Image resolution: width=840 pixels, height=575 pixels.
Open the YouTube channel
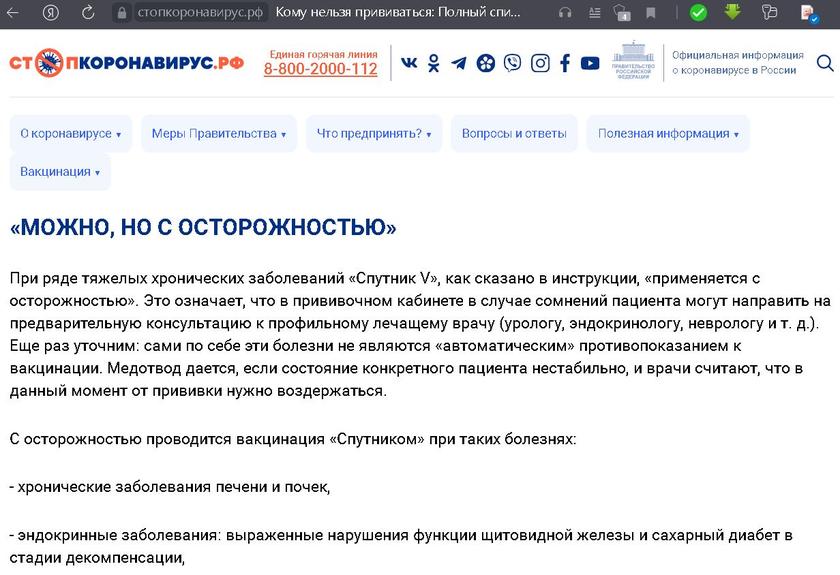pos(590,63)
